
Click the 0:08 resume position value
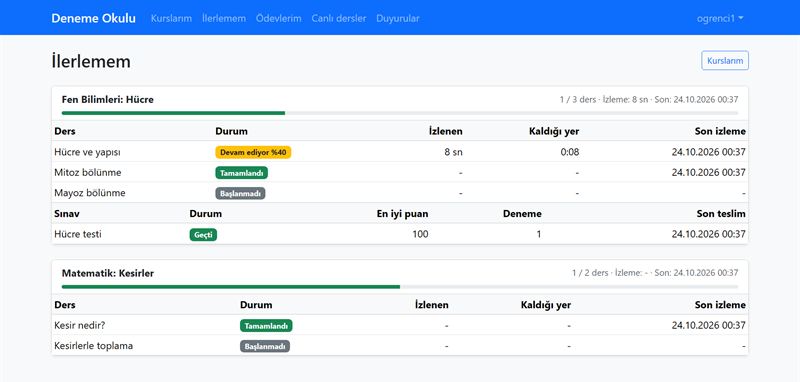[571, 152]
